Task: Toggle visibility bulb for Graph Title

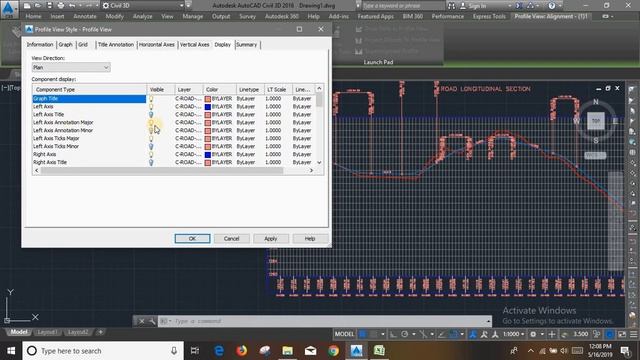Action: point(151,99)
